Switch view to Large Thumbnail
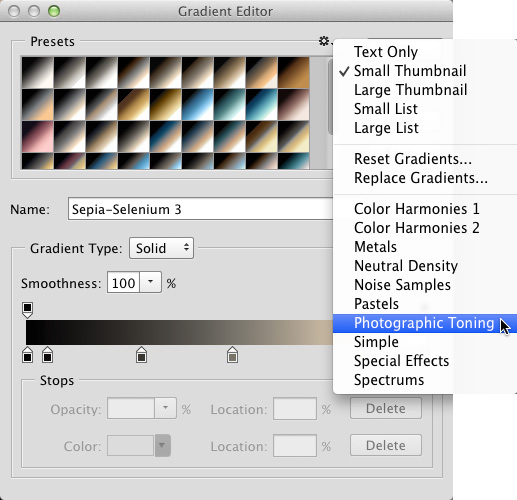Image resolution: width=517 pixels, height=500 pixels. 410,90
